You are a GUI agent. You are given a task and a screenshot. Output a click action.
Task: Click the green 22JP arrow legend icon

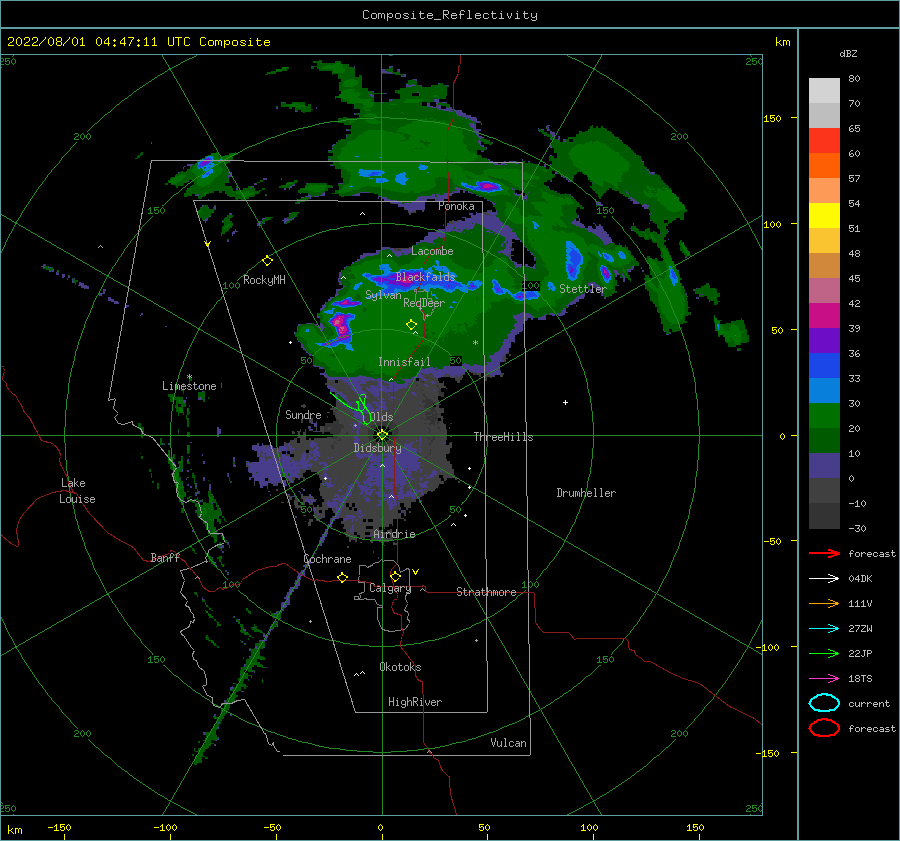click(x=824, y=653)
